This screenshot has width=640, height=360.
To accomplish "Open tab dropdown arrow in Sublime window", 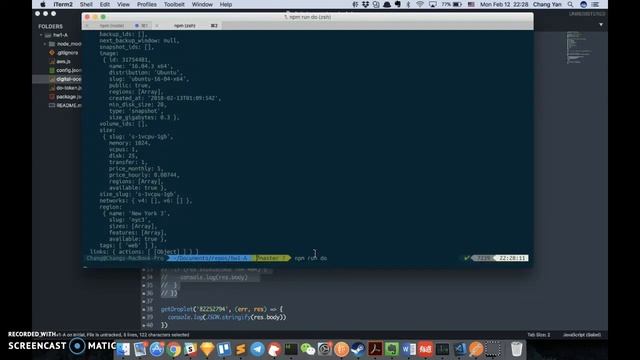I will (601, 24).
